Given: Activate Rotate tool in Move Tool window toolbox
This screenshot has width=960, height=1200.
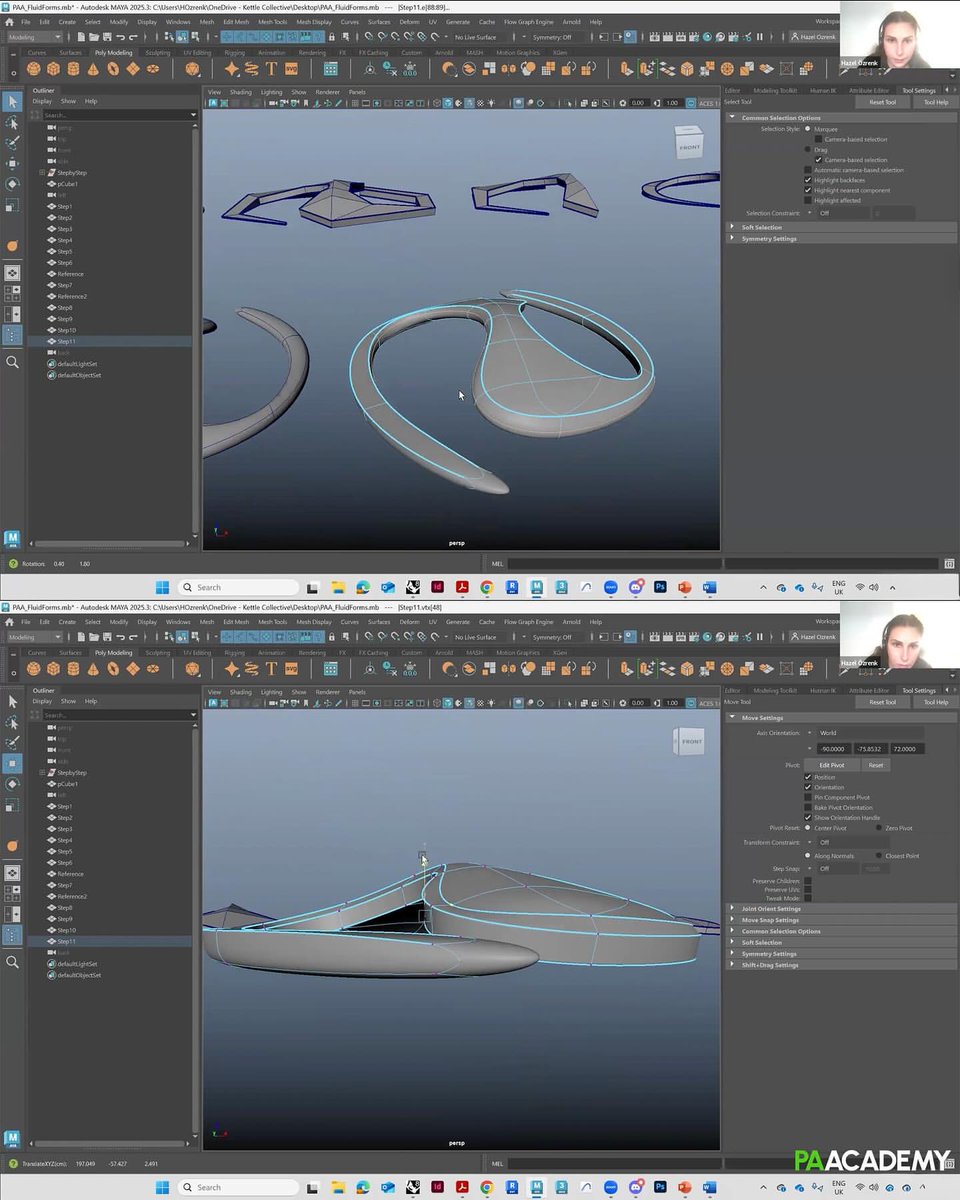Looking at the screenshot, I should point(12,784).
